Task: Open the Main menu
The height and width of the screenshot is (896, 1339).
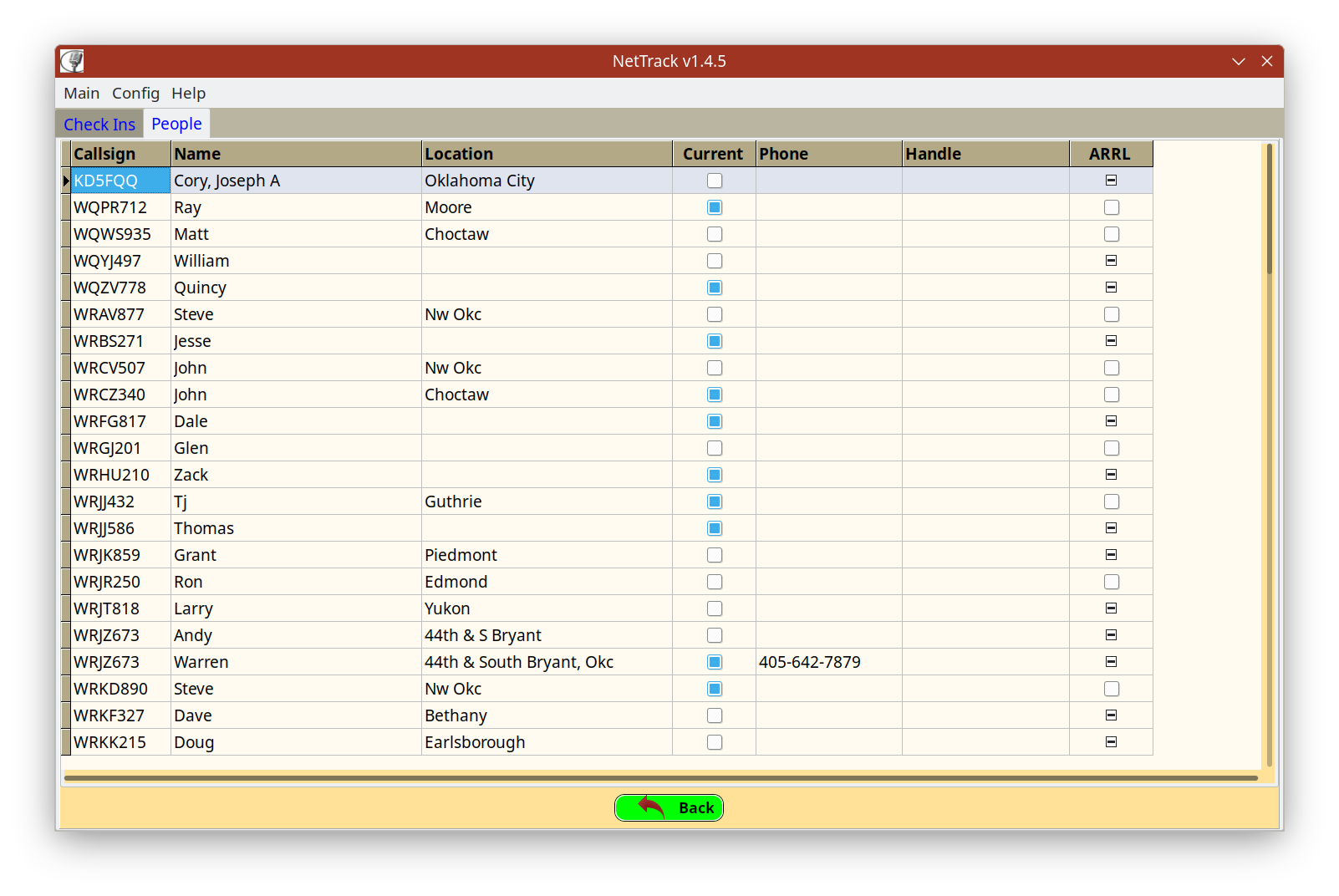Action: [81, 94]
